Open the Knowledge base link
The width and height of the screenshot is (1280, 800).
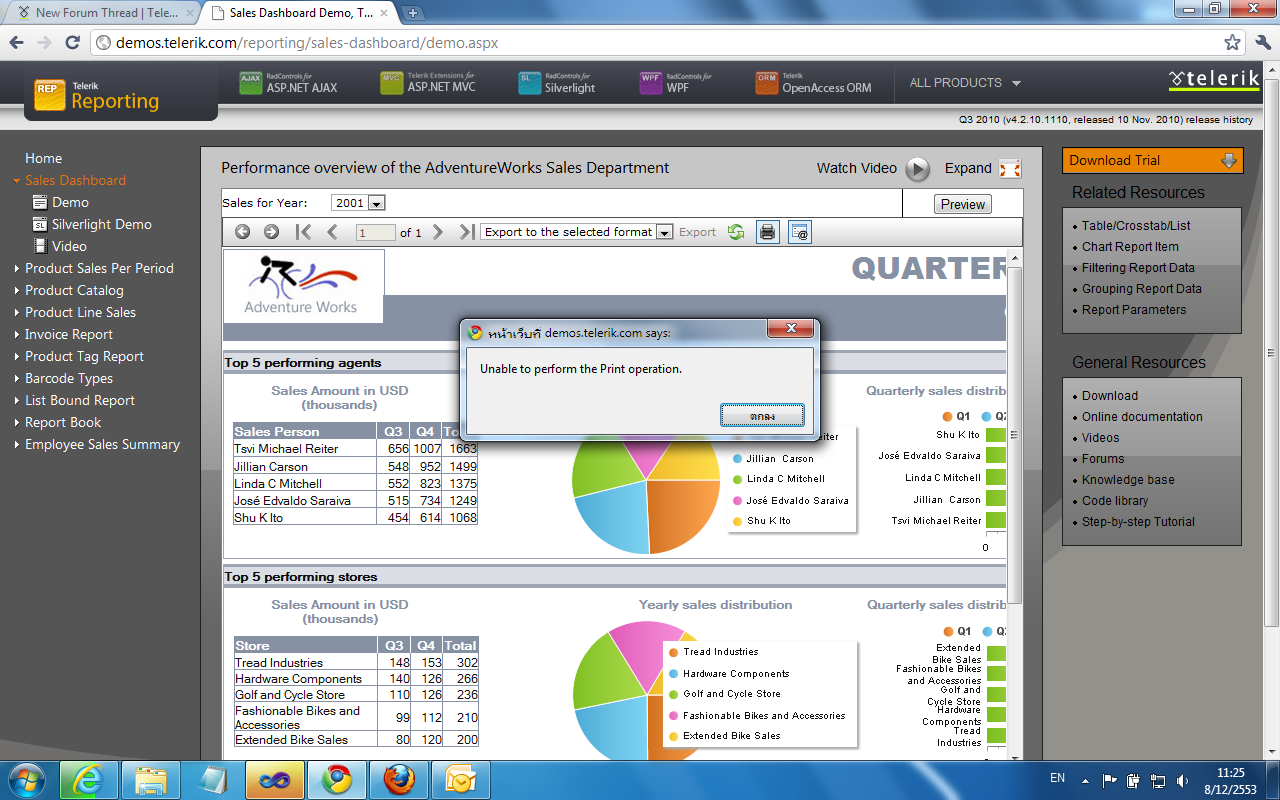[x=1128, y=480]
